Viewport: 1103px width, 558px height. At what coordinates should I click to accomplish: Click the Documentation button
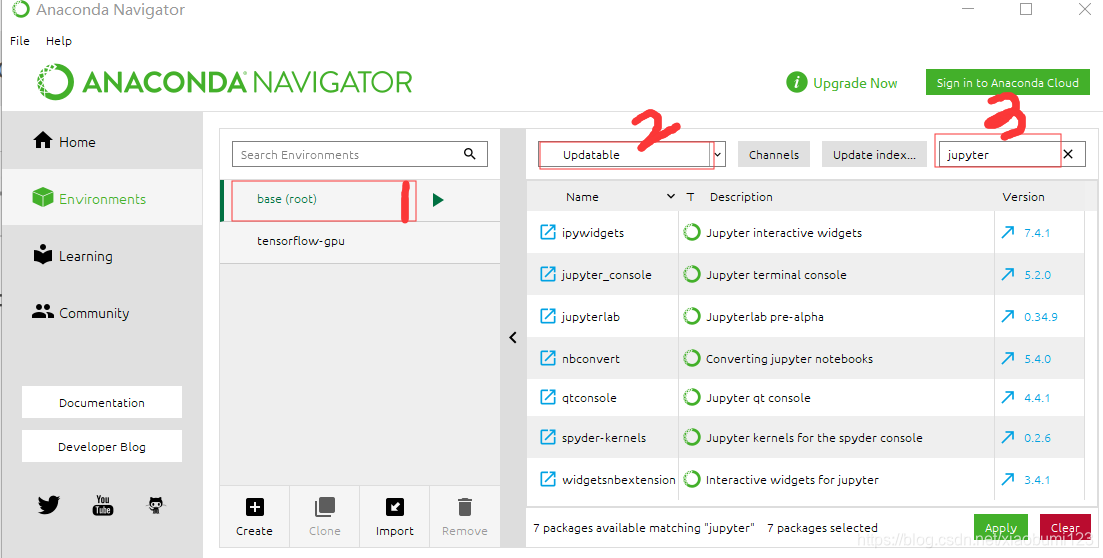pos(102,402)
